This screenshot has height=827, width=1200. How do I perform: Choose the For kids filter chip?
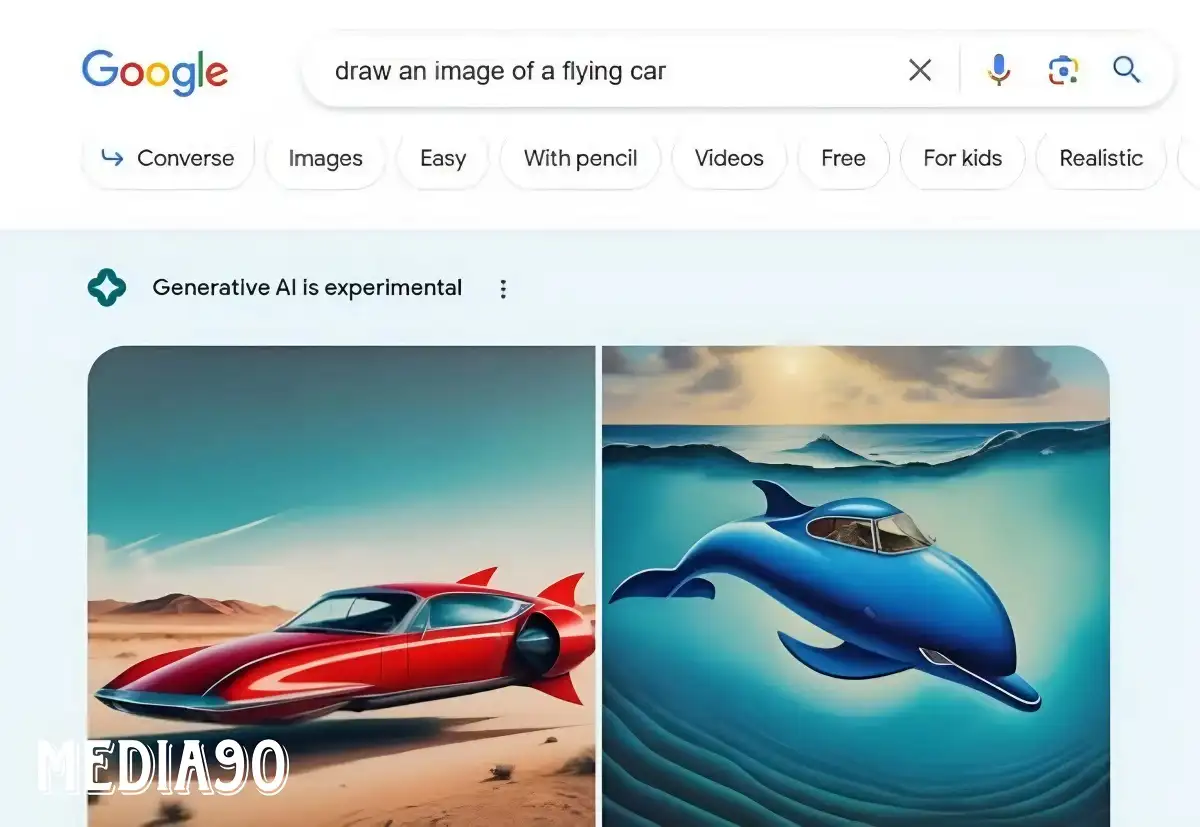962,158
